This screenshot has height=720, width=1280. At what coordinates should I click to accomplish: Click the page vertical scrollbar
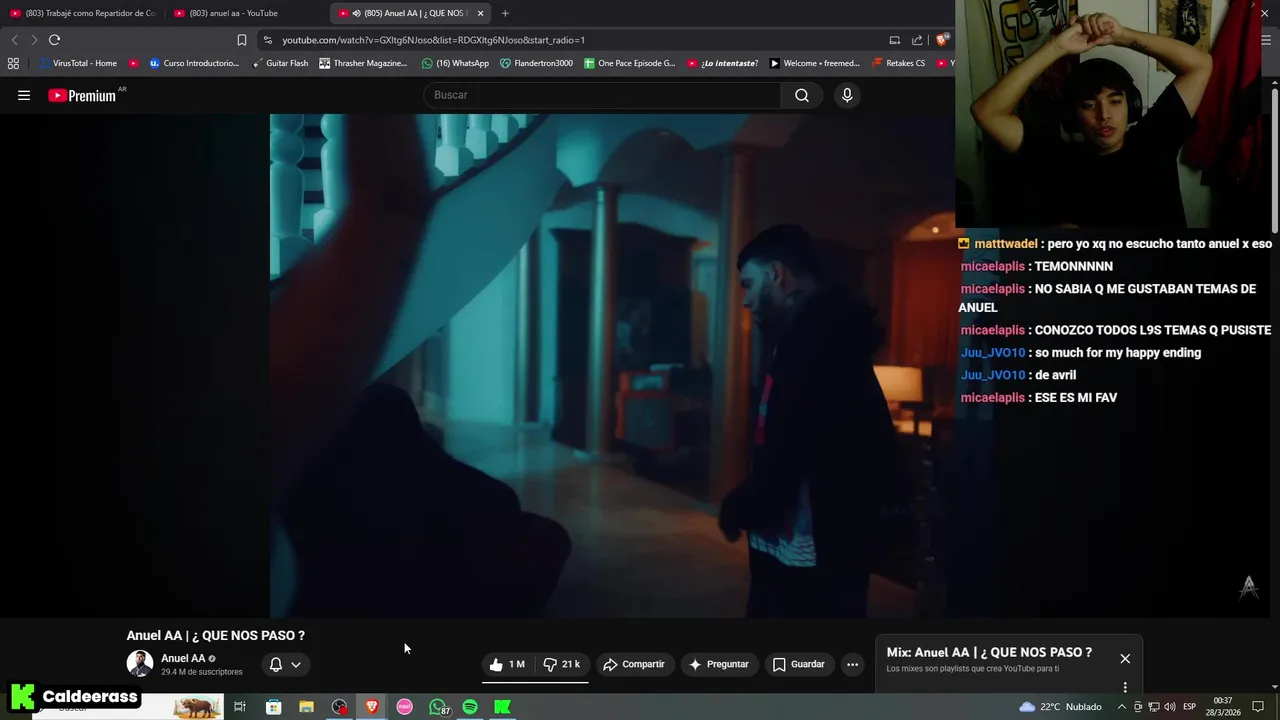(x=1274, y=160)
